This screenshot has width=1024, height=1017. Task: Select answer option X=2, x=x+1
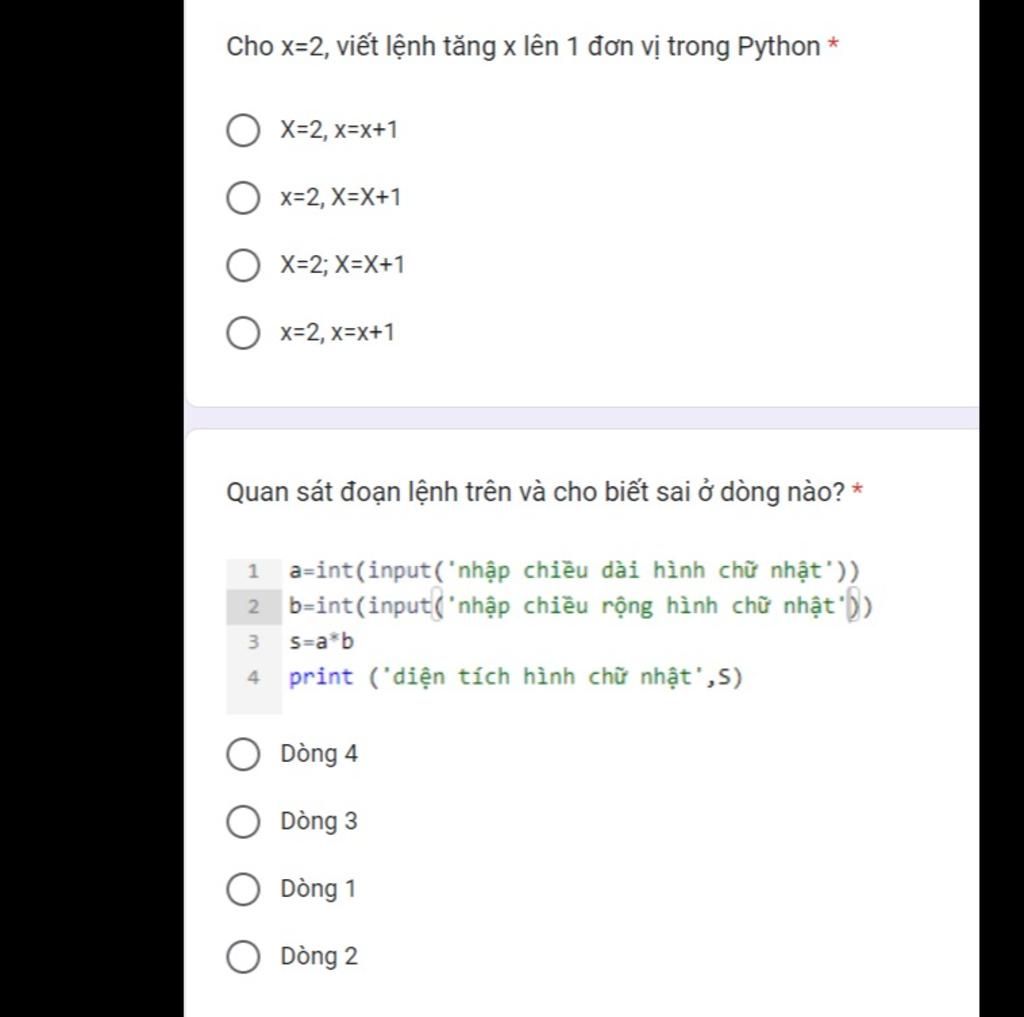(243, 129)
